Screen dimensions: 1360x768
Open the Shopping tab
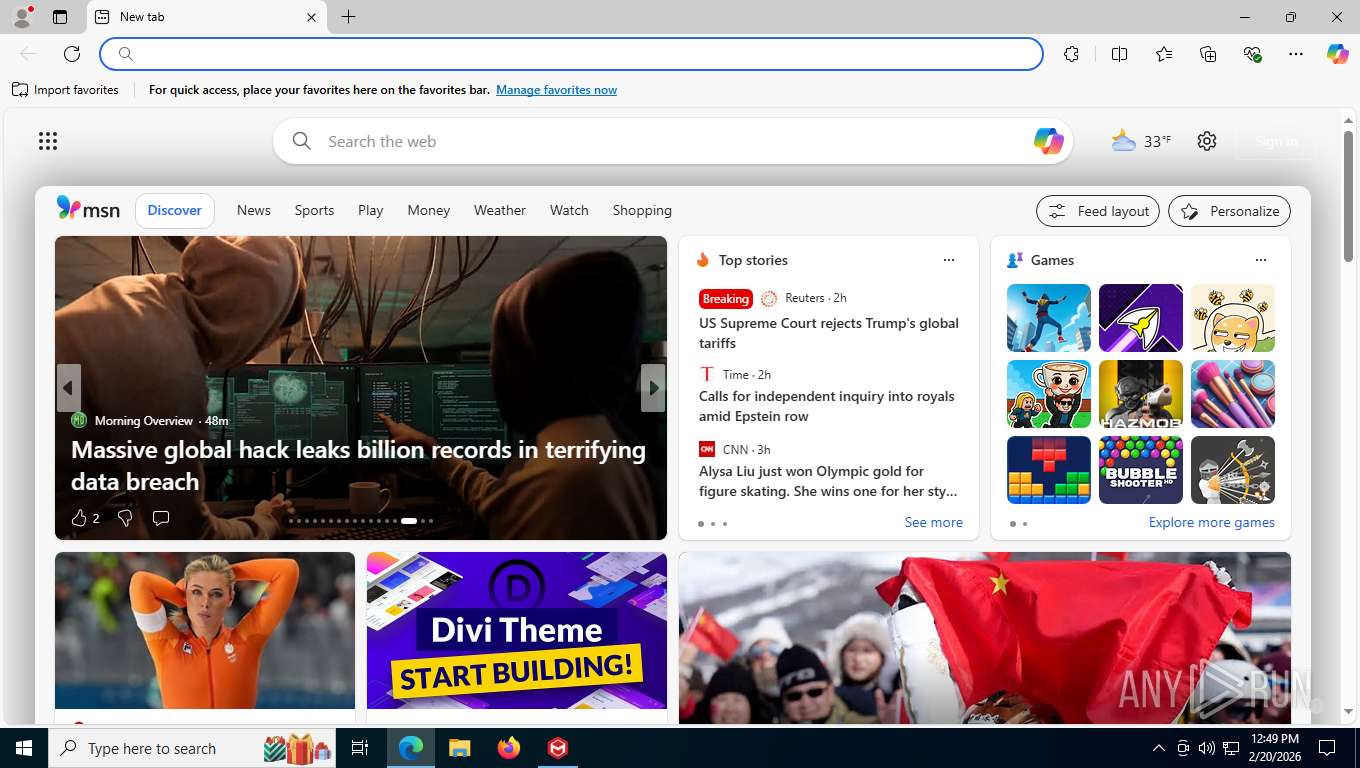coord(642,210)
